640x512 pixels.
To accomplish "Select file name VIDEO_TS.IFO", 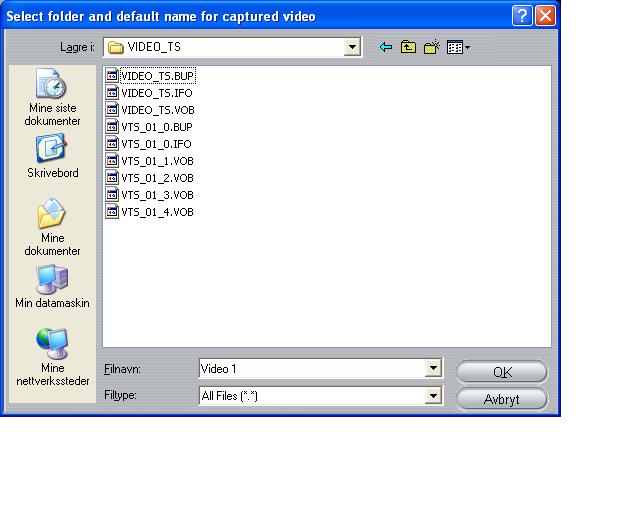I will pos(157,93).
